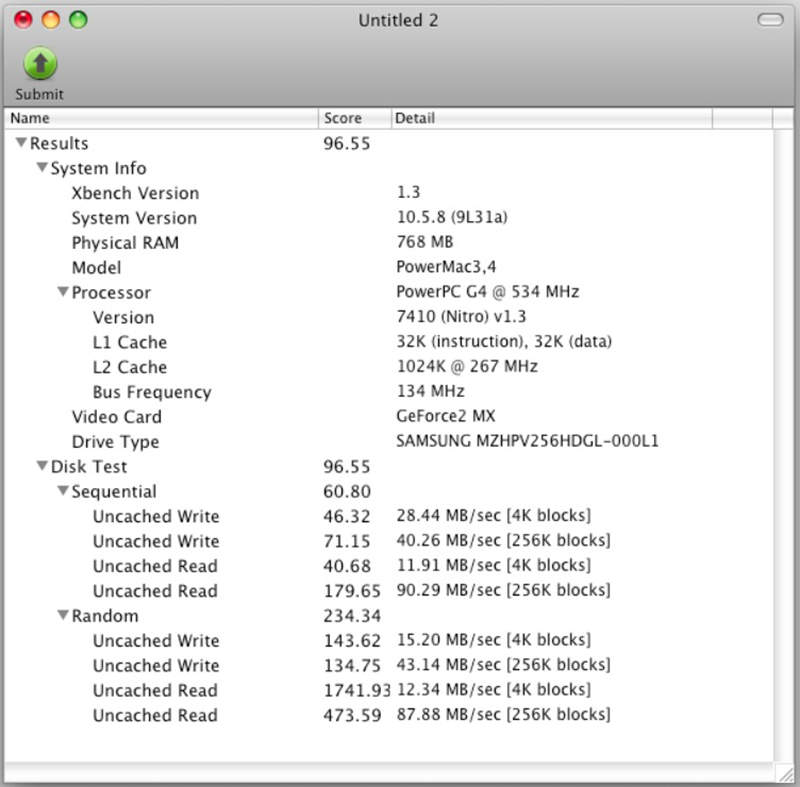This screenshot has width=800, height=787.
Task: Collapse the System Info section
Action: (x=42, y=168)
